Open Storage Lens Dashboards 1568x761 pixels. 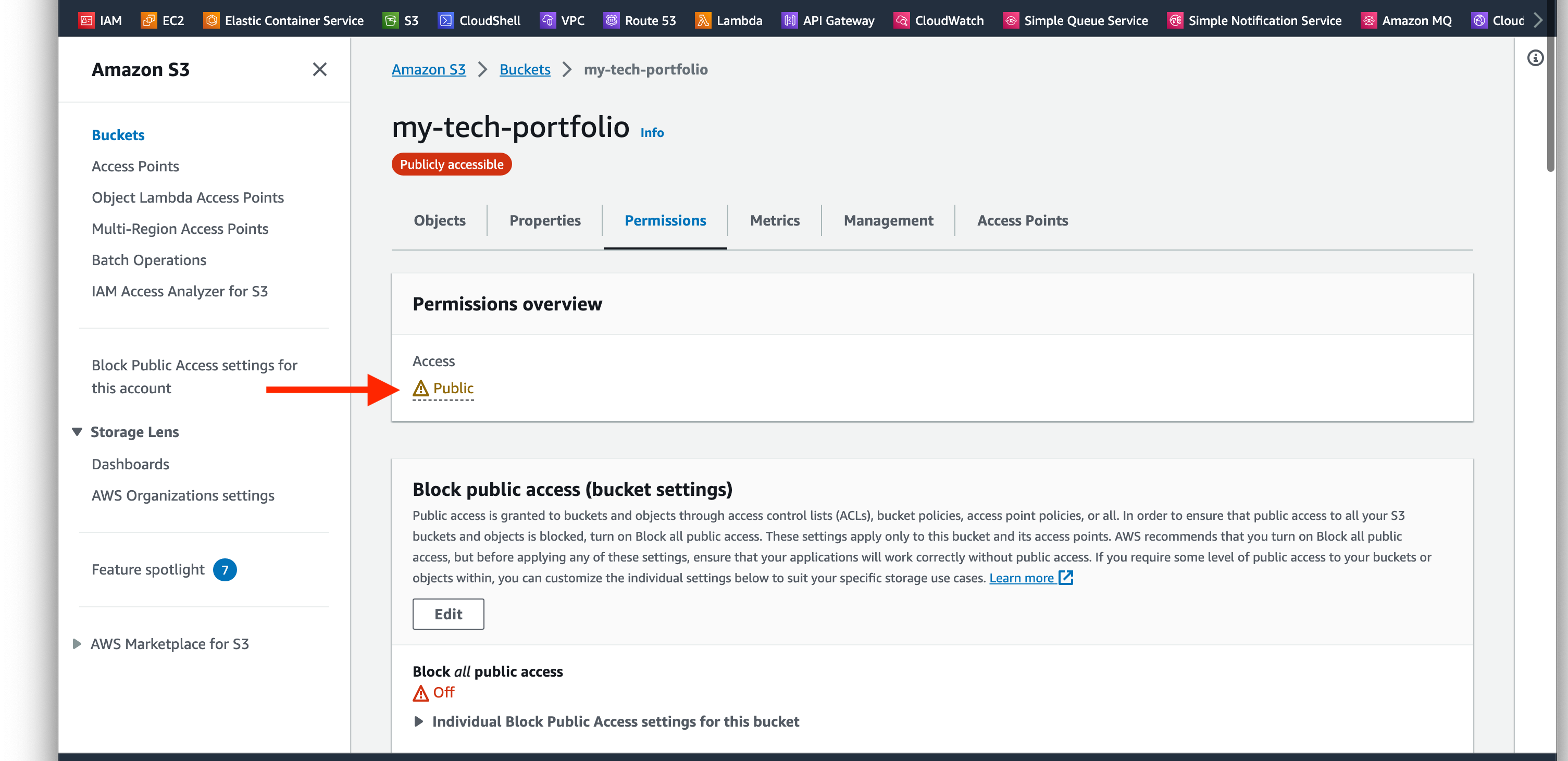pyautogui.click(x=130, y=464)
